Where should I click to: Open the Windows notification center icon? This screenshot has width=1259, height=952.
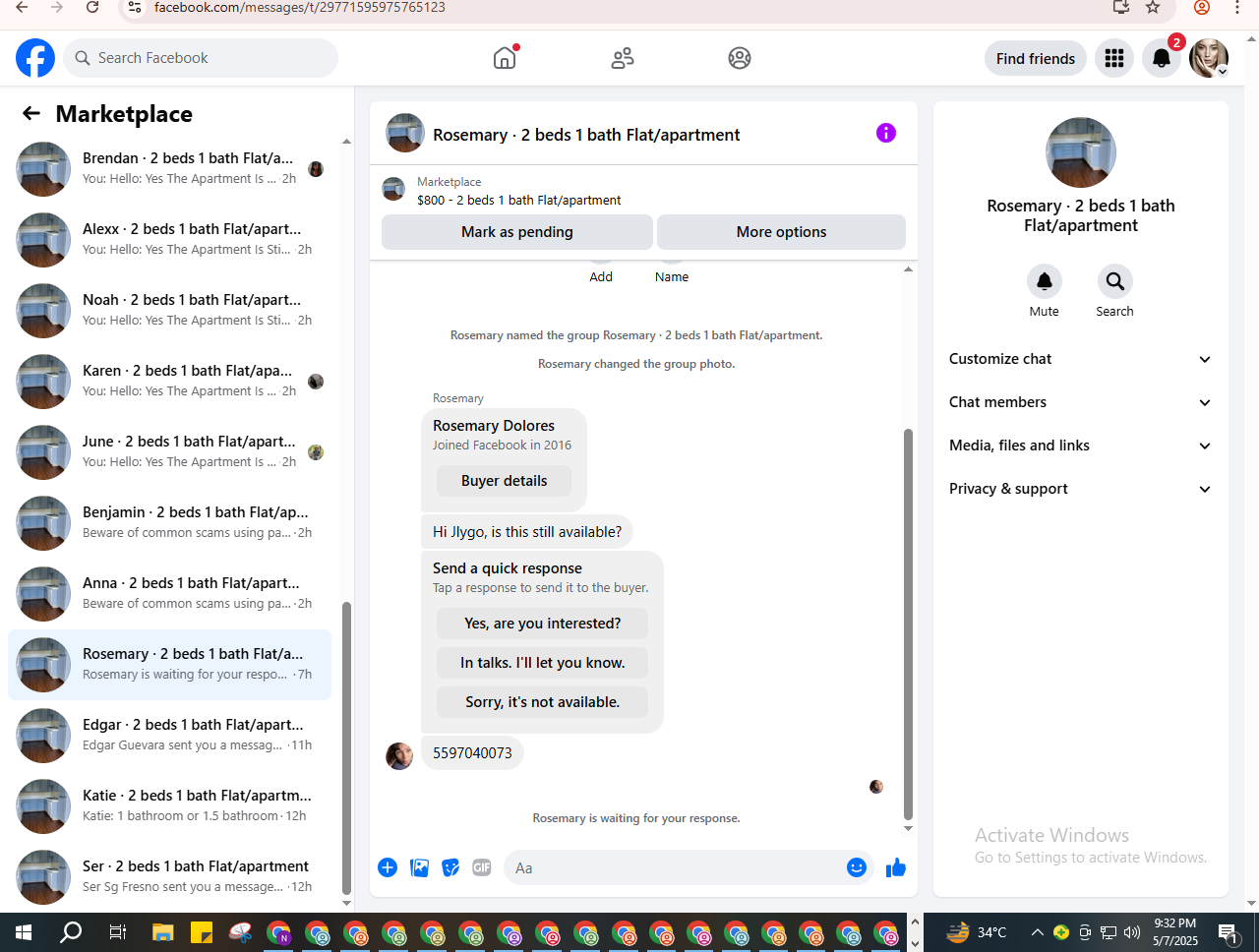[x=1227, y=932]
